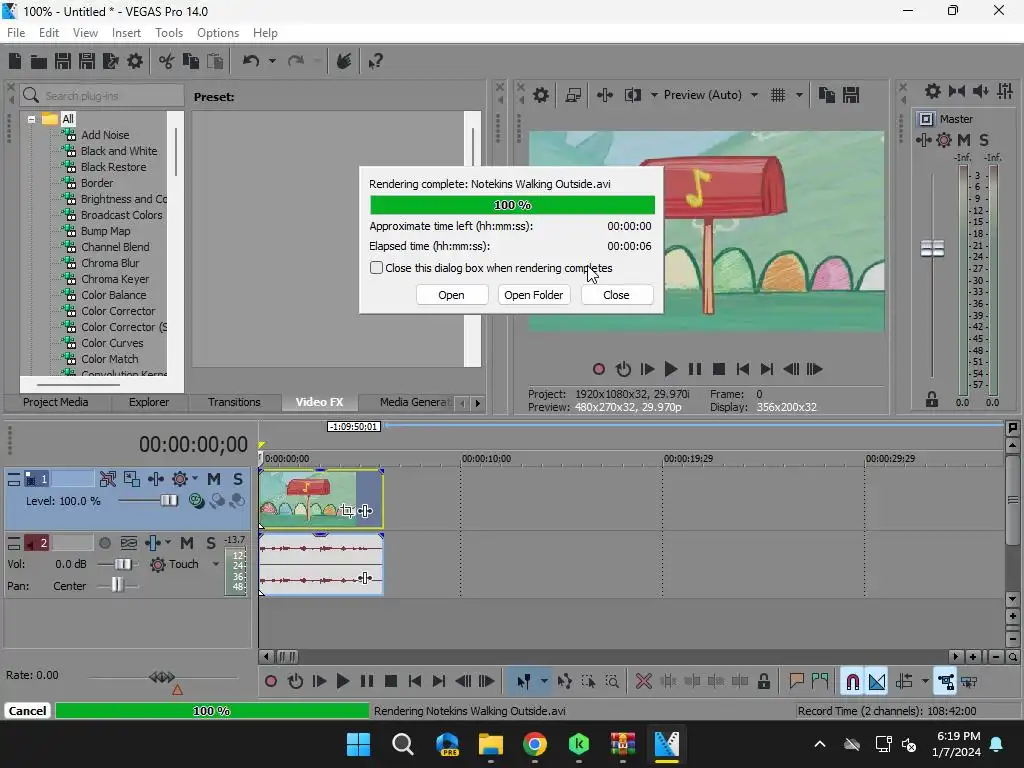Open Overlays grid dropdown arrow
Image resolution: width=1024 pixels, height=768 pixels.
tap(799, 95)
